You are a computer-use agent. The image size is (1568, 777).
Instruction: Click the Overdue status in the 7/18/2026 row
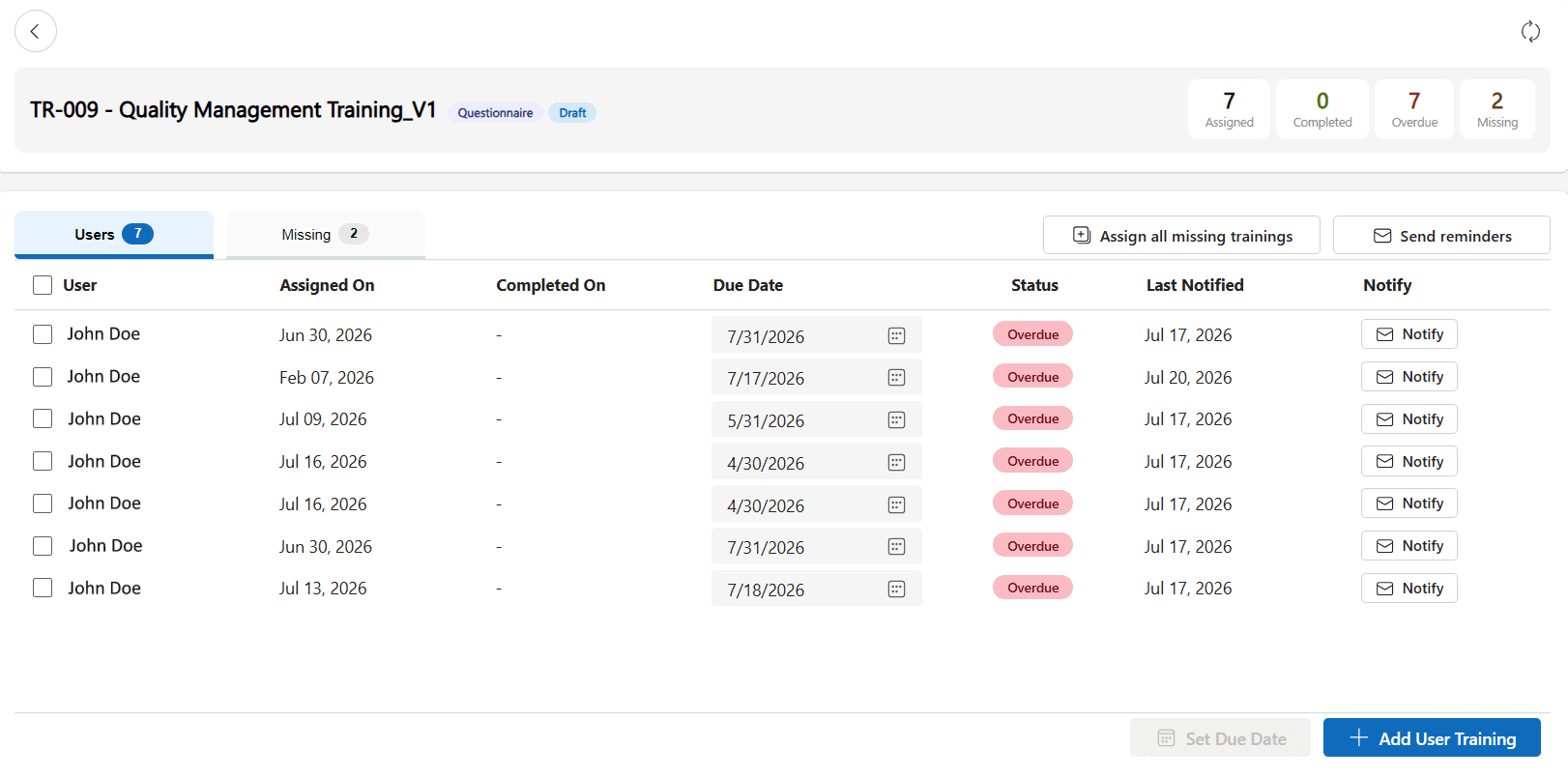tap(1032, 588)
